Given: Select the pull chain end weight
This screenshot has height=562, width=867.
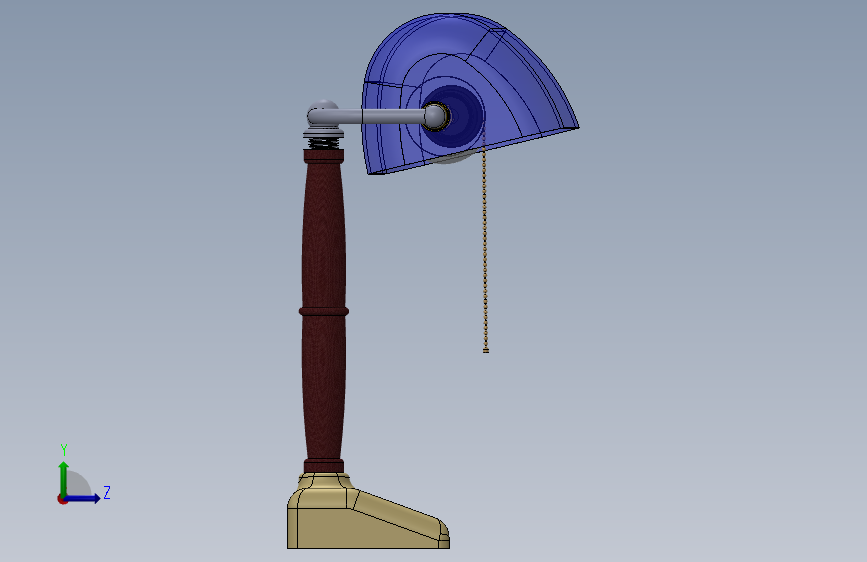Looking at the screenshot, I should click(x=486, y=350).
